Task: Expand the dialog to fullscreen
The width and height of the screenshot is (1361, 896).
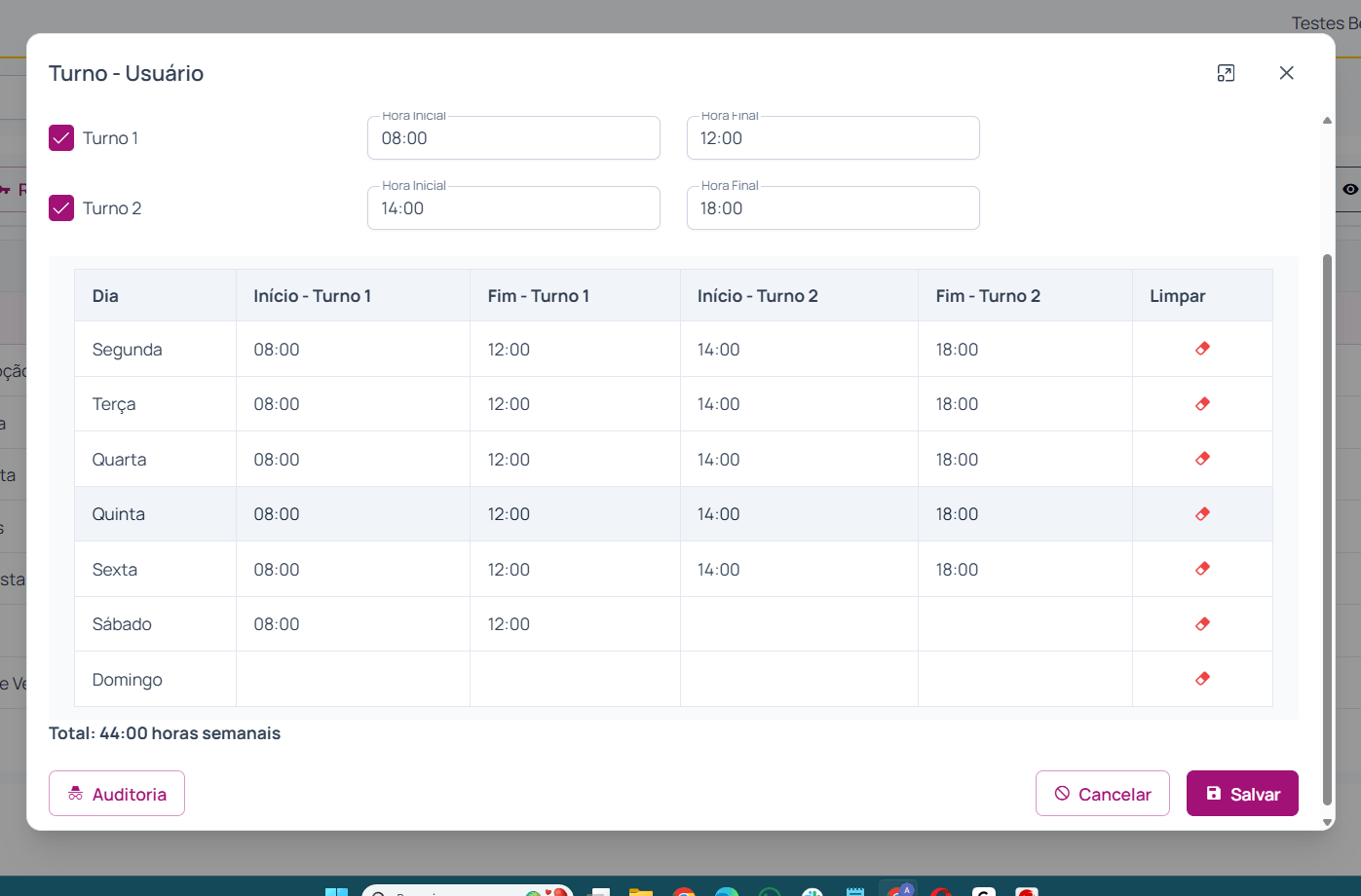Action: [1226, 73]
